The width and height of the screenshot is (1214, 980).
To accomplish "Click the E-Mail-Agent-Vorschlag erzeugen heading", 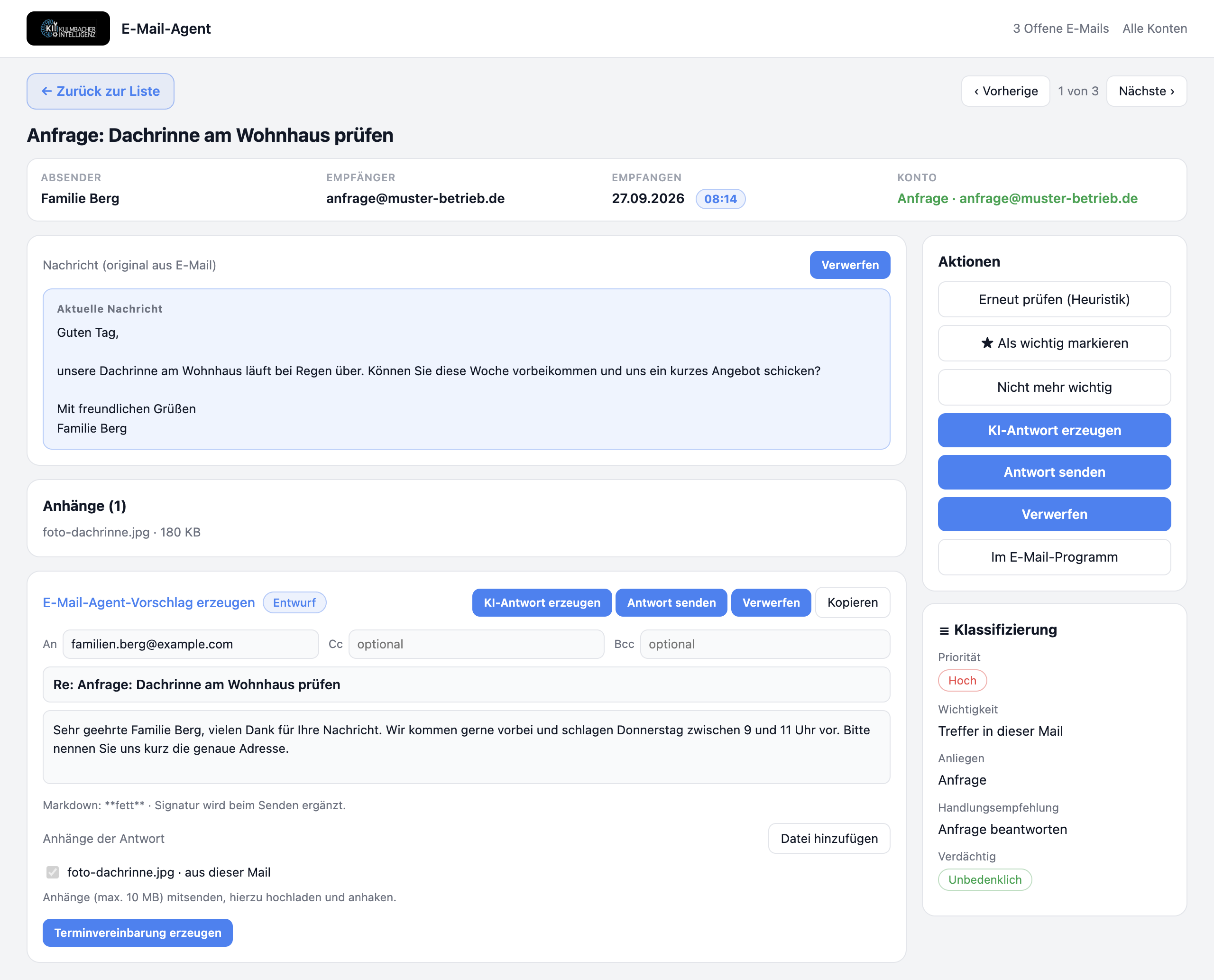I will 149,602.
